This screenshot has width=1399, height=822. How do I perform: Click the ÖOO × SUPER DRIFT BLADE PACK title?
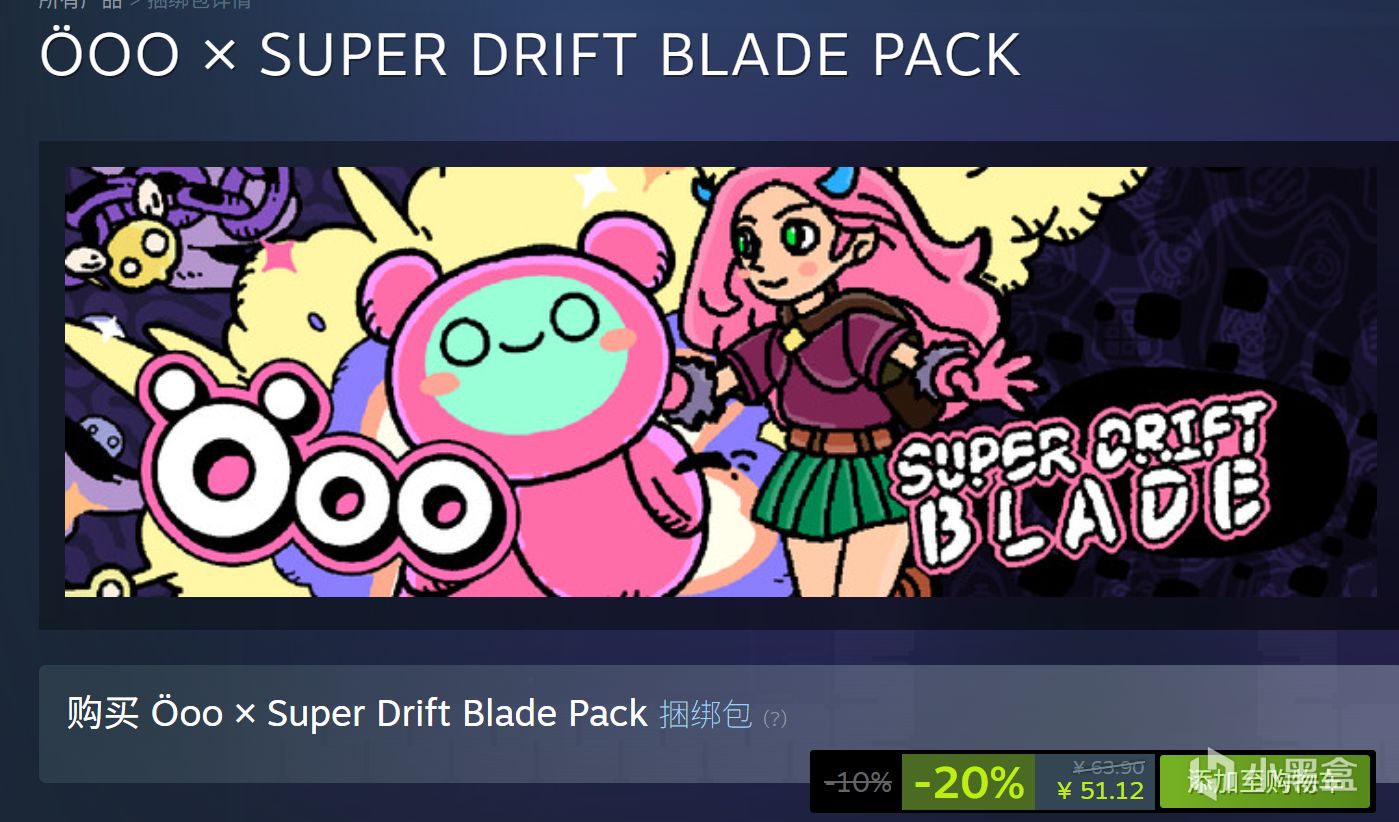tap(530, 54)
